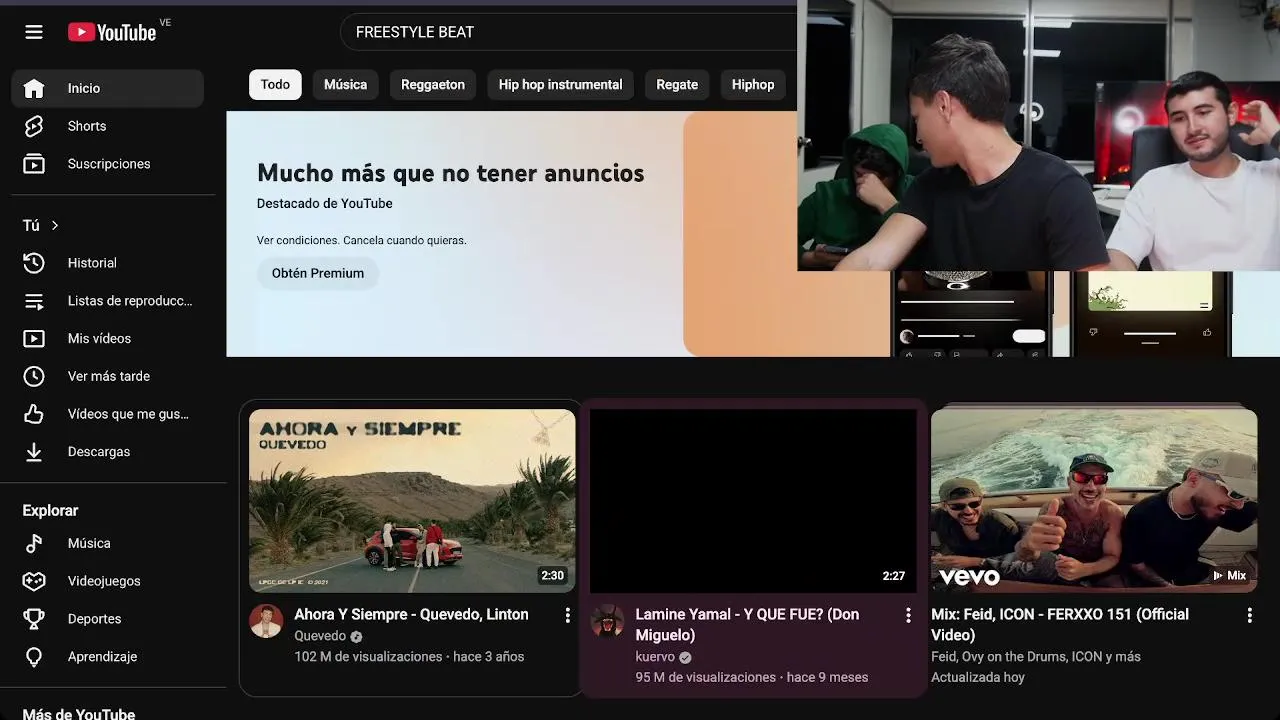Click the Aprendizaje lightbulb icon
This screenshot has width=1280, height=720.
point(34,657)
